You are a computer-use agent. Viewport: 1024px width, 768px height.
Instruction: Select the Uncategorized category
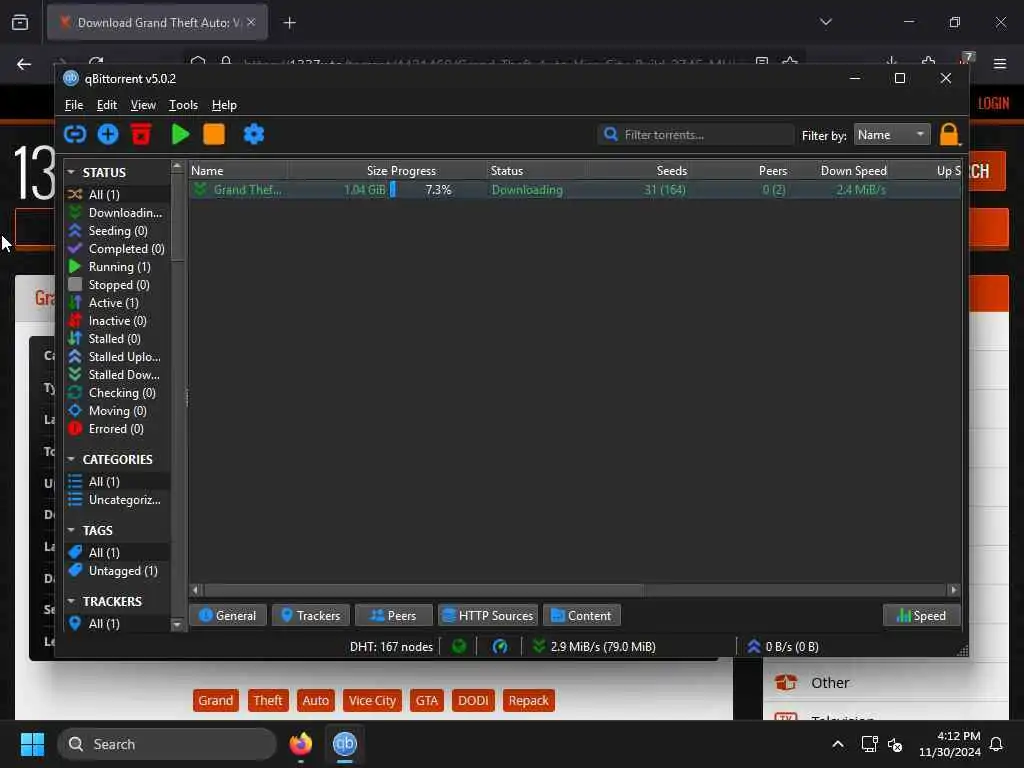pos(118,500)
